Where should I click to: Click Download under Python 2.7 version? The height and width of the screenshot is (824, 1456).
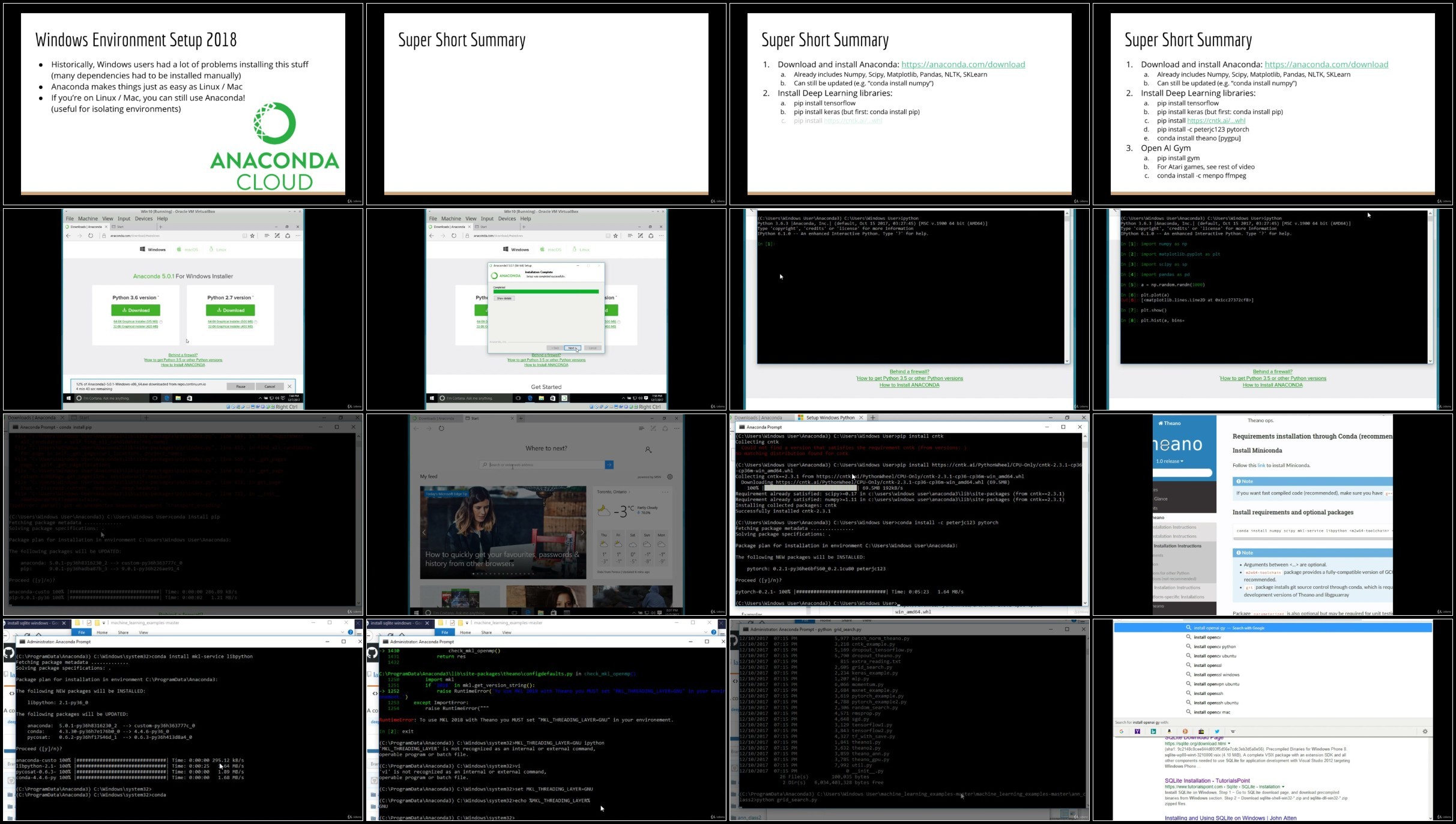pos(230,310)
